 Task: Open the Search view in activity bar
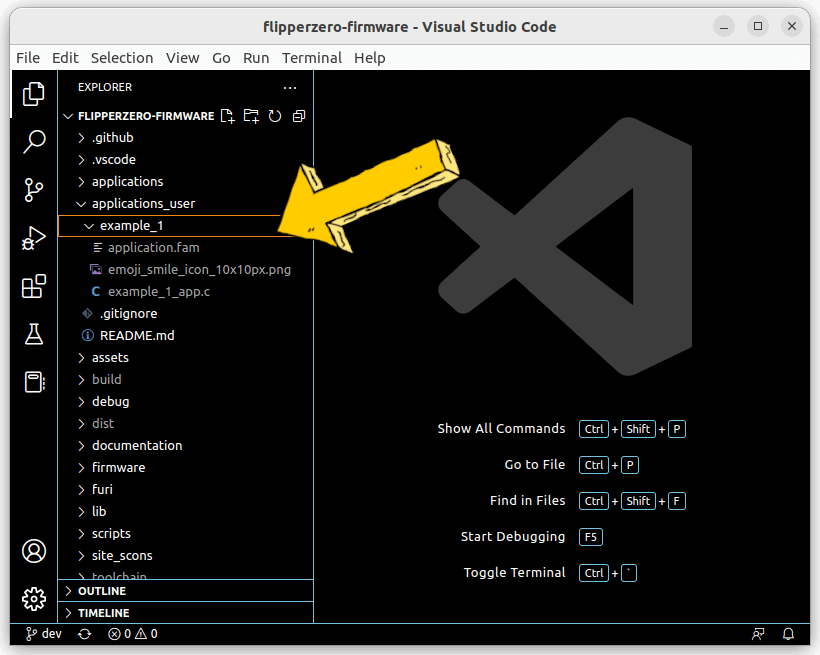click(x=34, y=141)
